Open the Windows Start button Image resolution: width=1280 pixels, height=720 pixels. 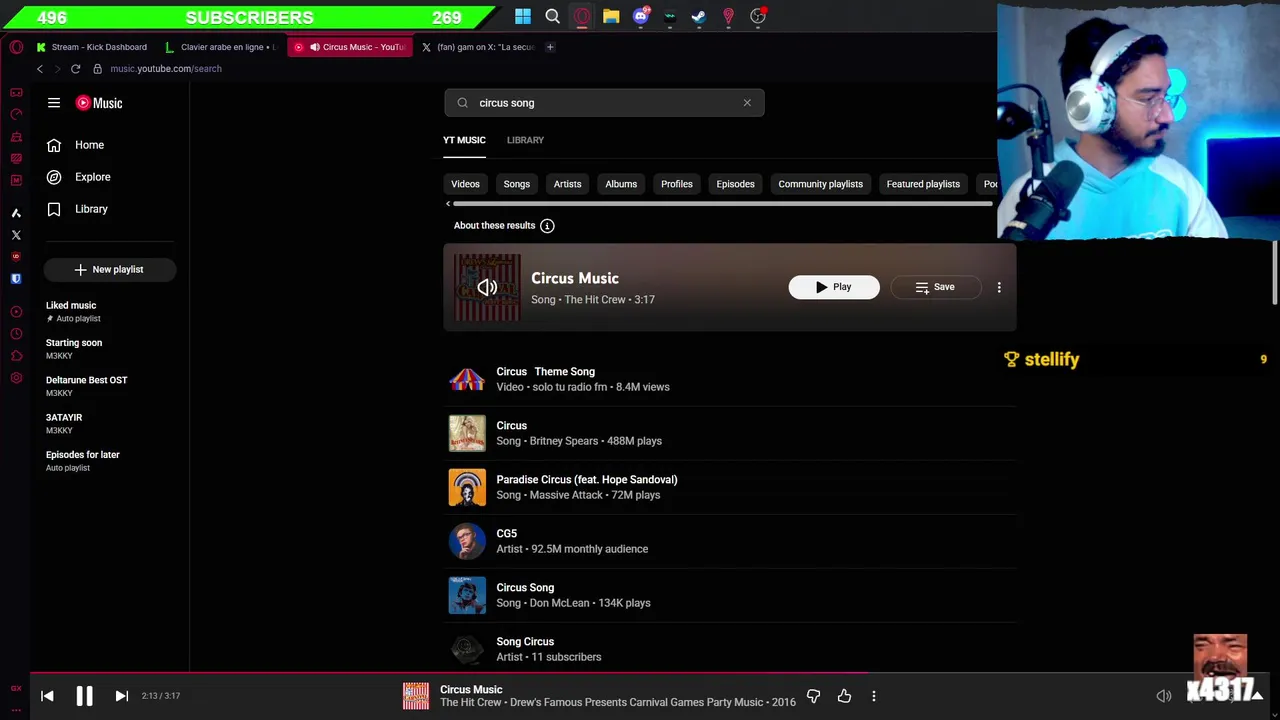click(523, 16)
